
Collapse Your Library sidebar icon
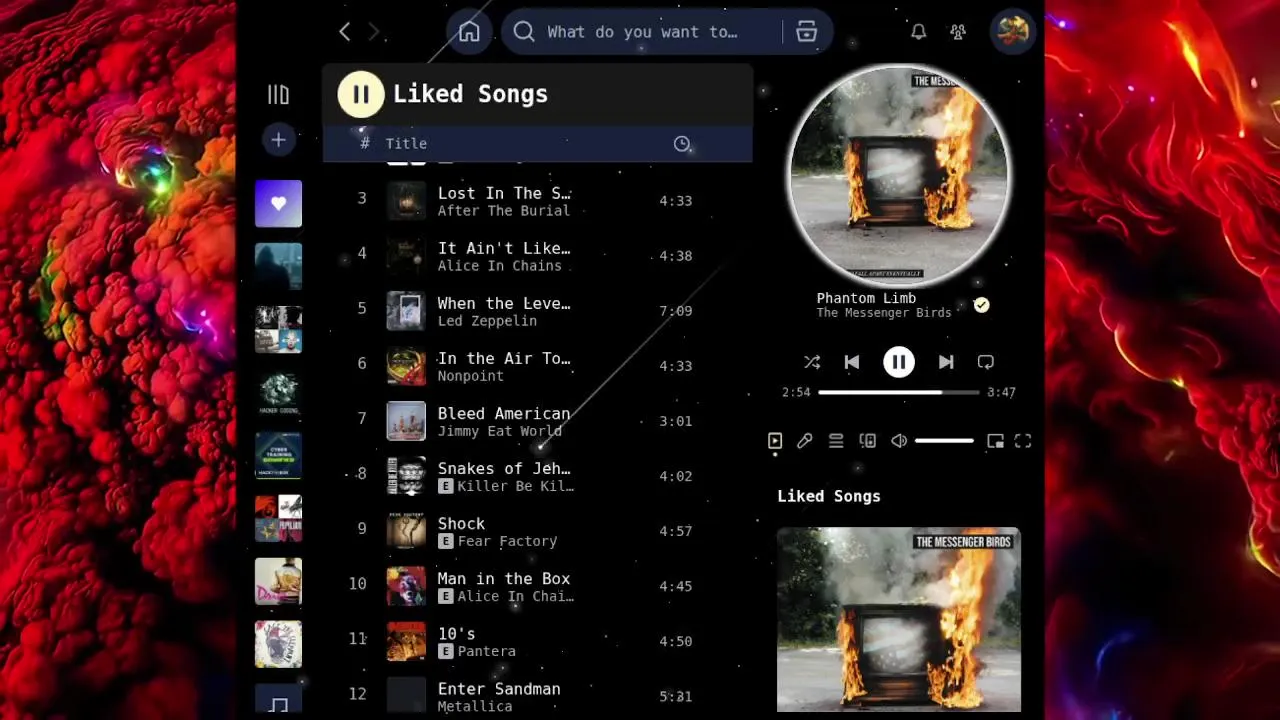tap(278, 94)
